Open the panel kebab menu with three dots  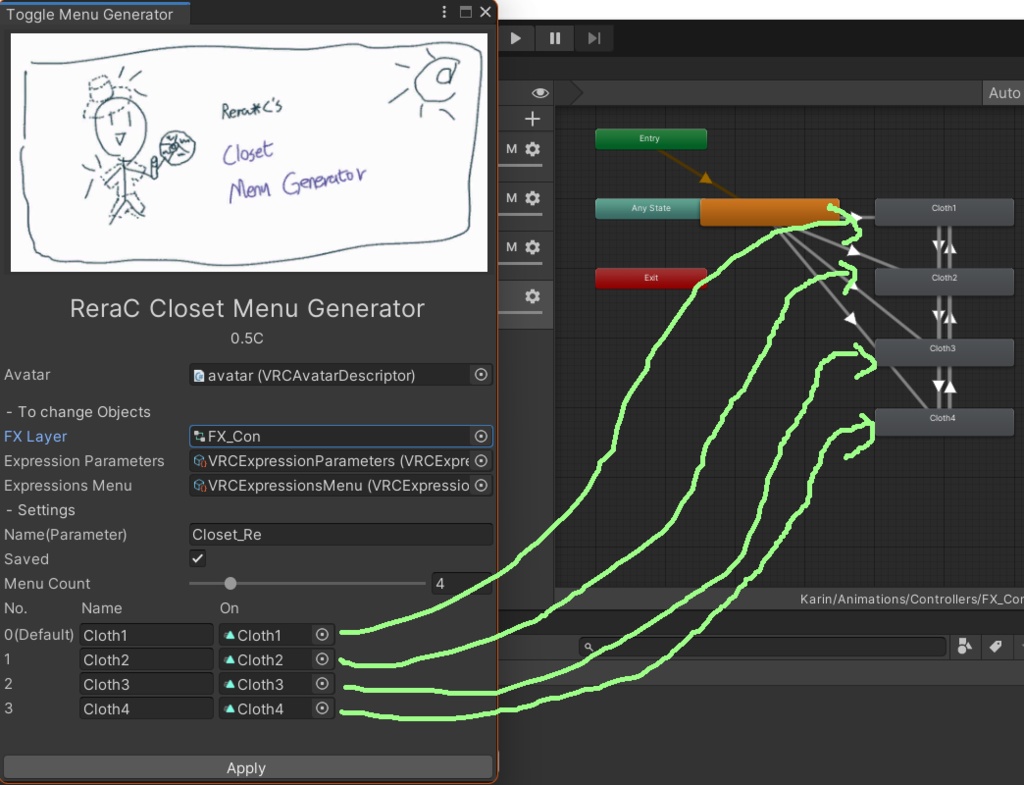coord(443,12)
